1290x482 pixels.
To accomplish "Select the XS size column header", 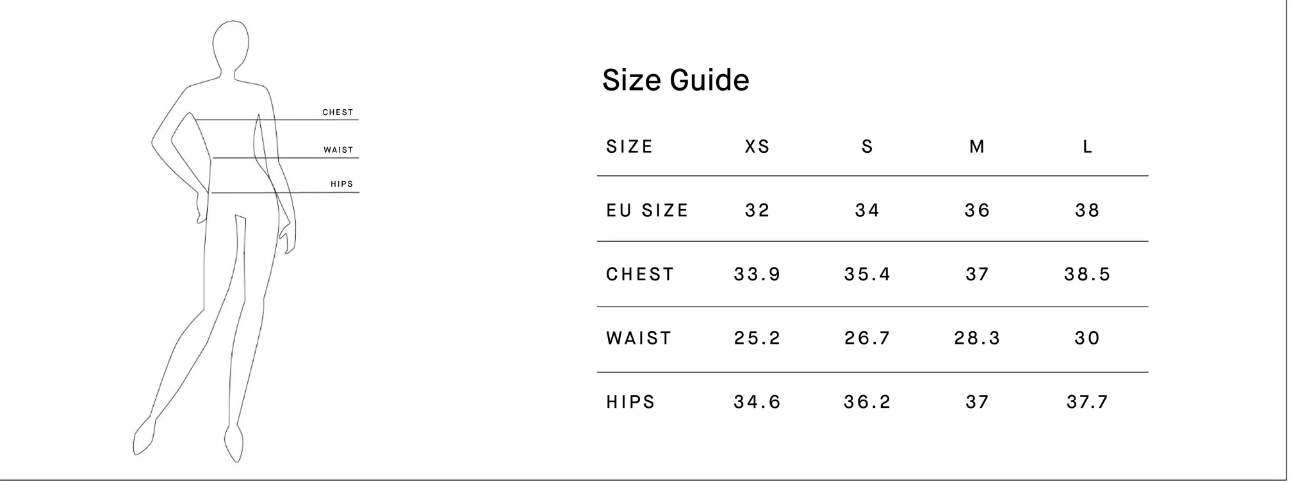I will tap(757, 146).
